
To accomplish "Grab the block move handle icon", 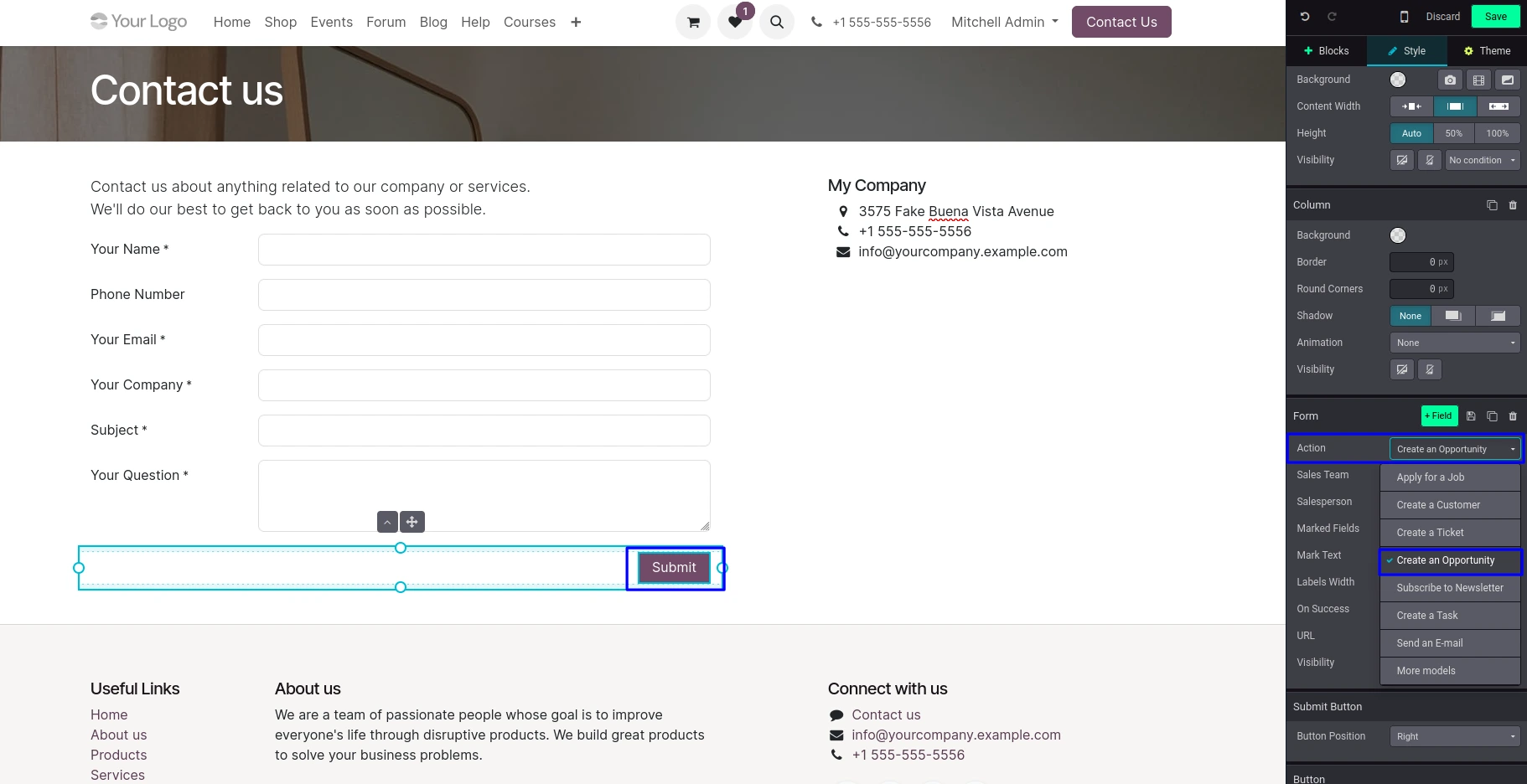I will (x=412, y=522).
